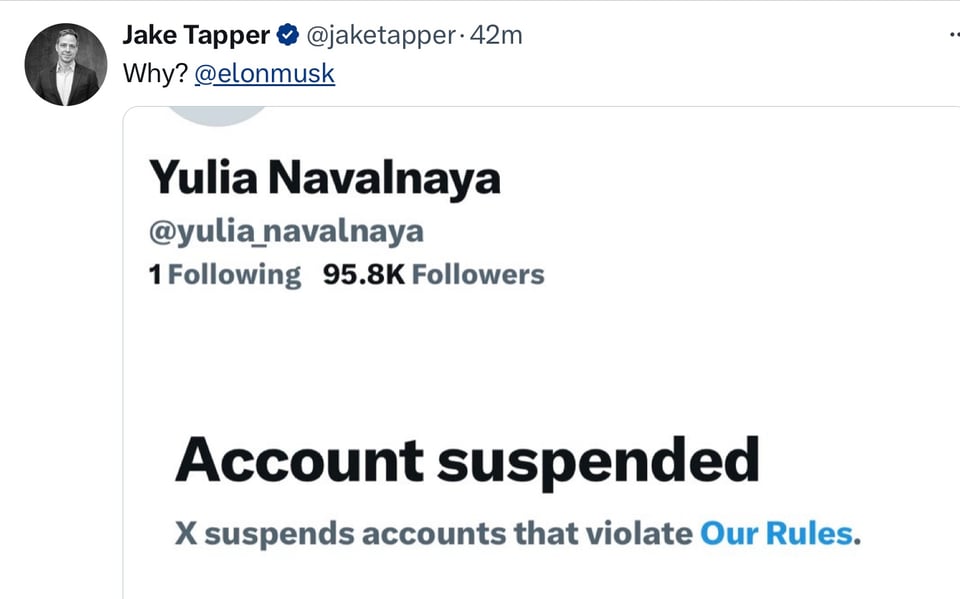Click the Jake Tapper display name
This screenshot has width=960, height=599.
196,35
